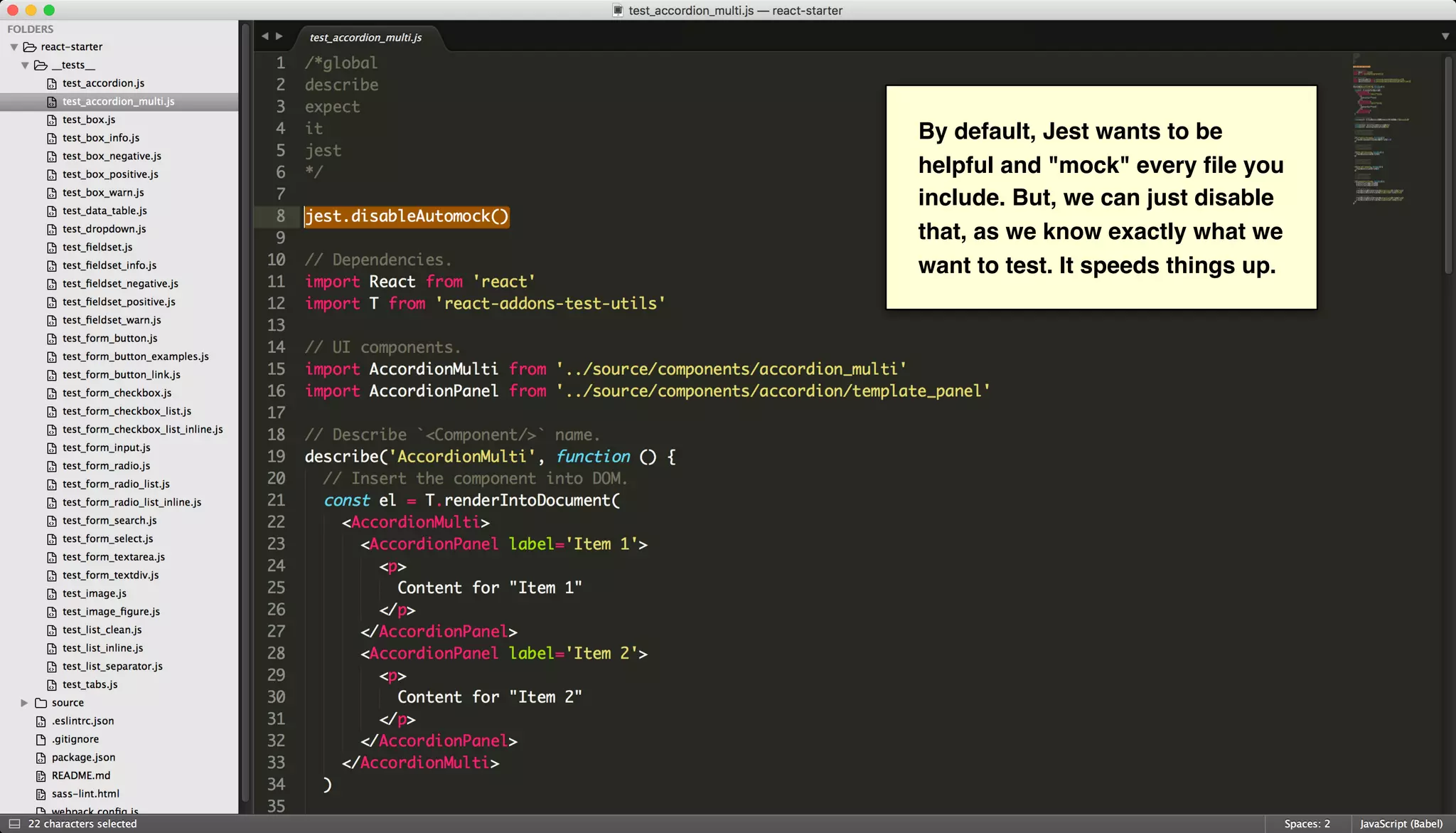This screenshot has height=833, width=1456.
Task: Open test_image_figure.js file
Action: [x=111, y=612]
